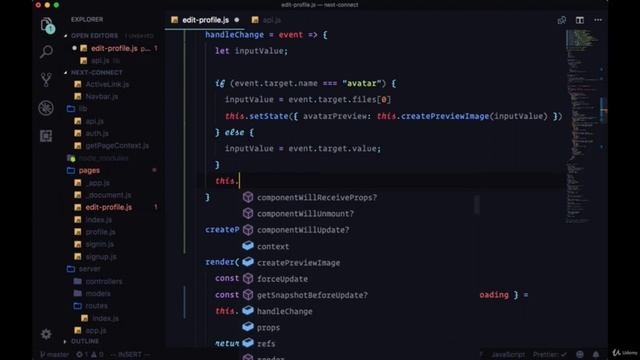Image resolution: width=640 pixels, height=360 pixels.
Task: Click the autocomplete list scrollbar thumb
Action: click(476, 204)
